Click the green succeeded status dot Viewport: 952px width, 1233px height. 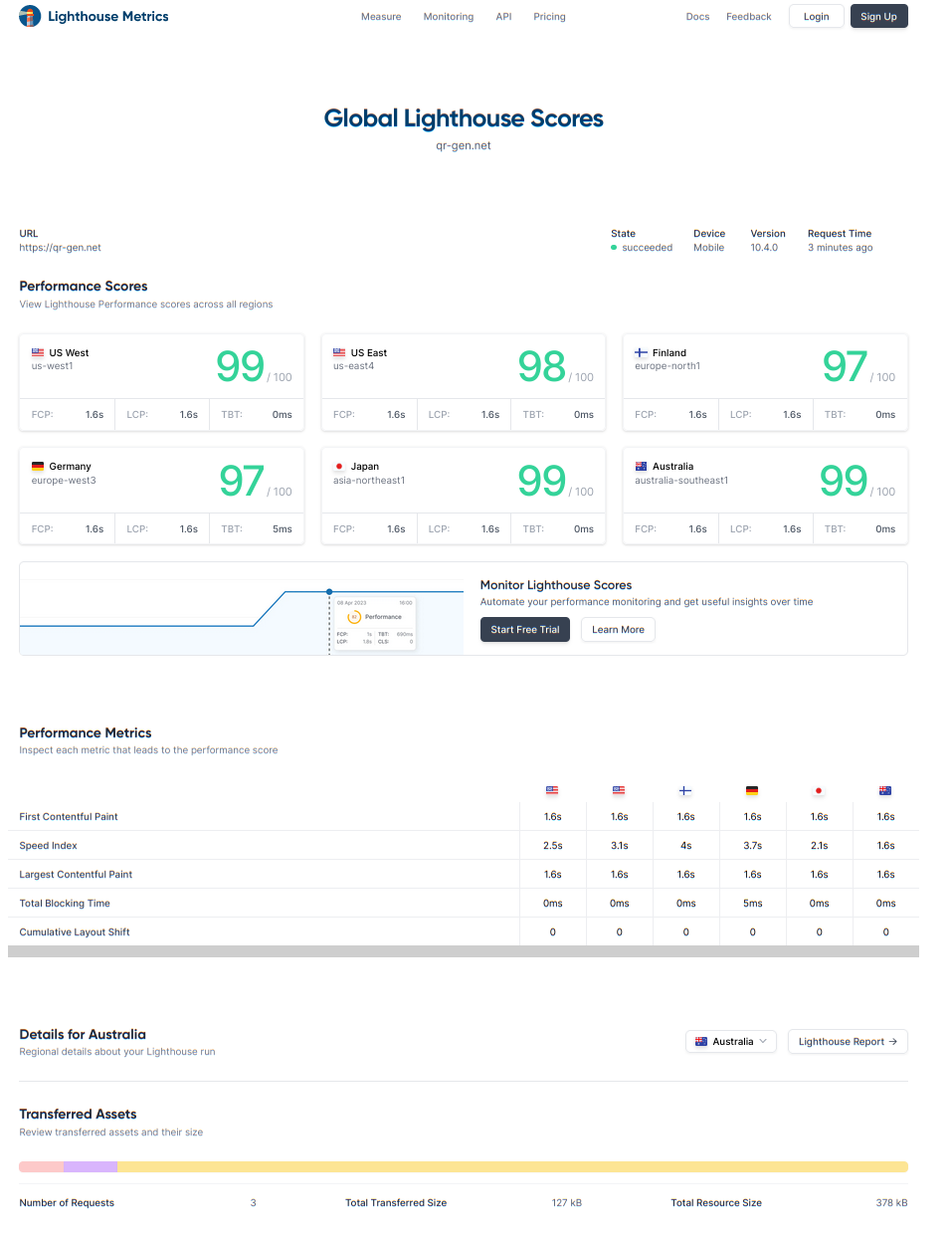(614, 248)
